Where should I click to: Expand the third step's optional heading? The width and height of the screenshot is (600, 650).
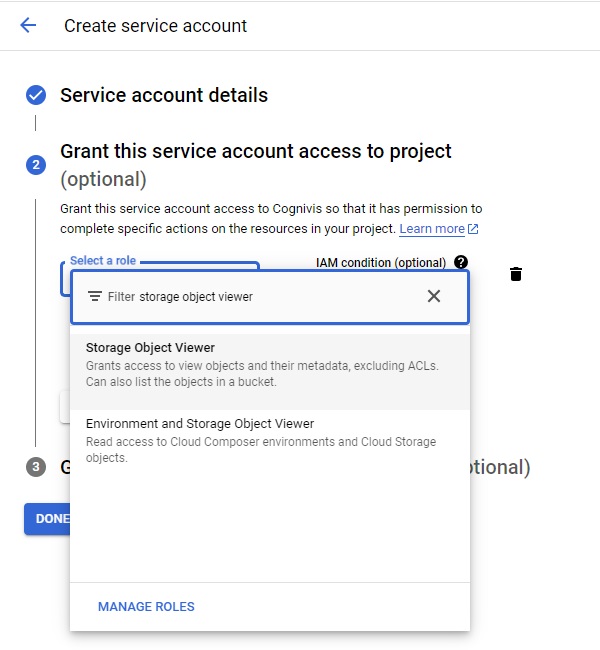tap(495, 467)
